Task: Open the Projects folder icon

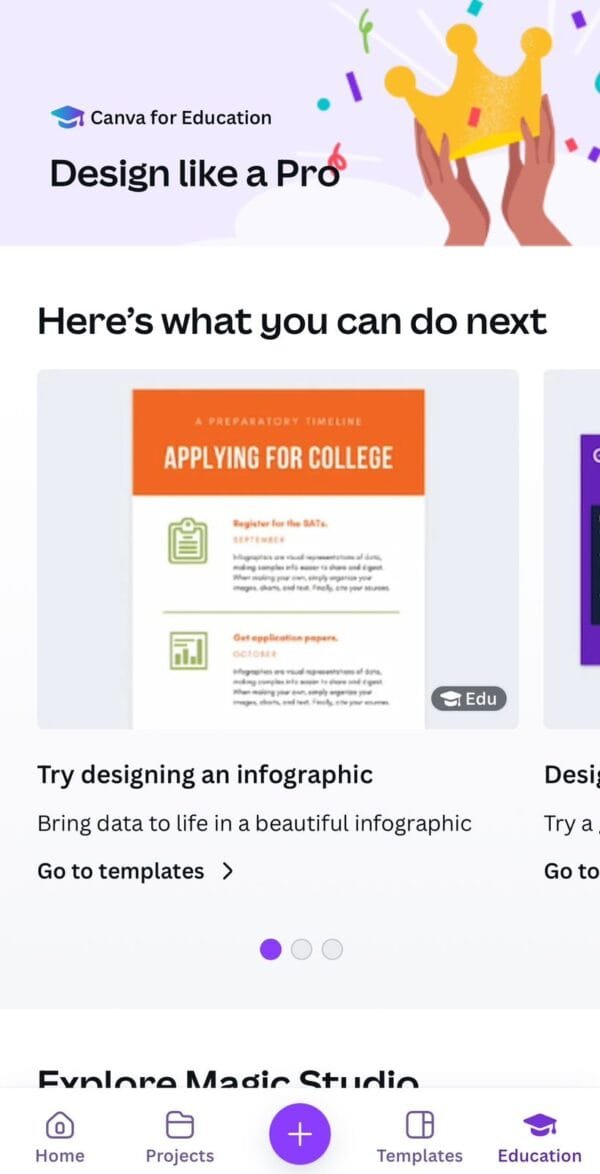Action: [x=179, y=1125]
